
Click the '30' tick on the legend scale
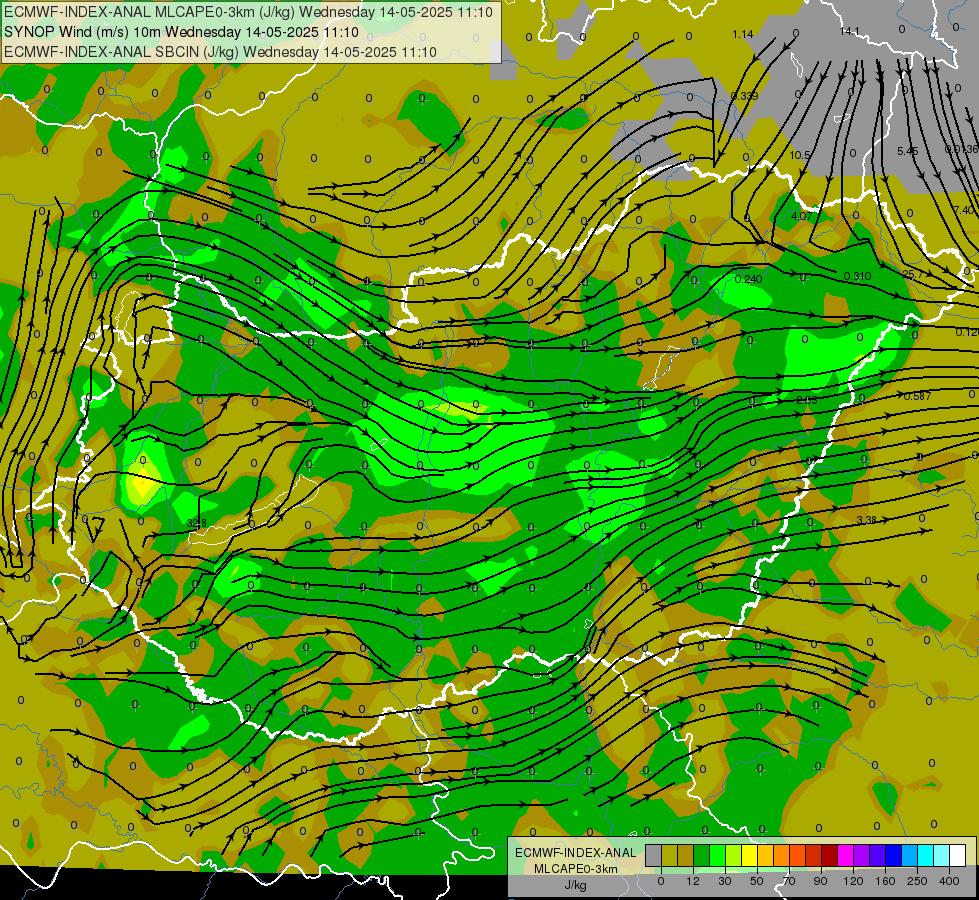tap(725, 881)
